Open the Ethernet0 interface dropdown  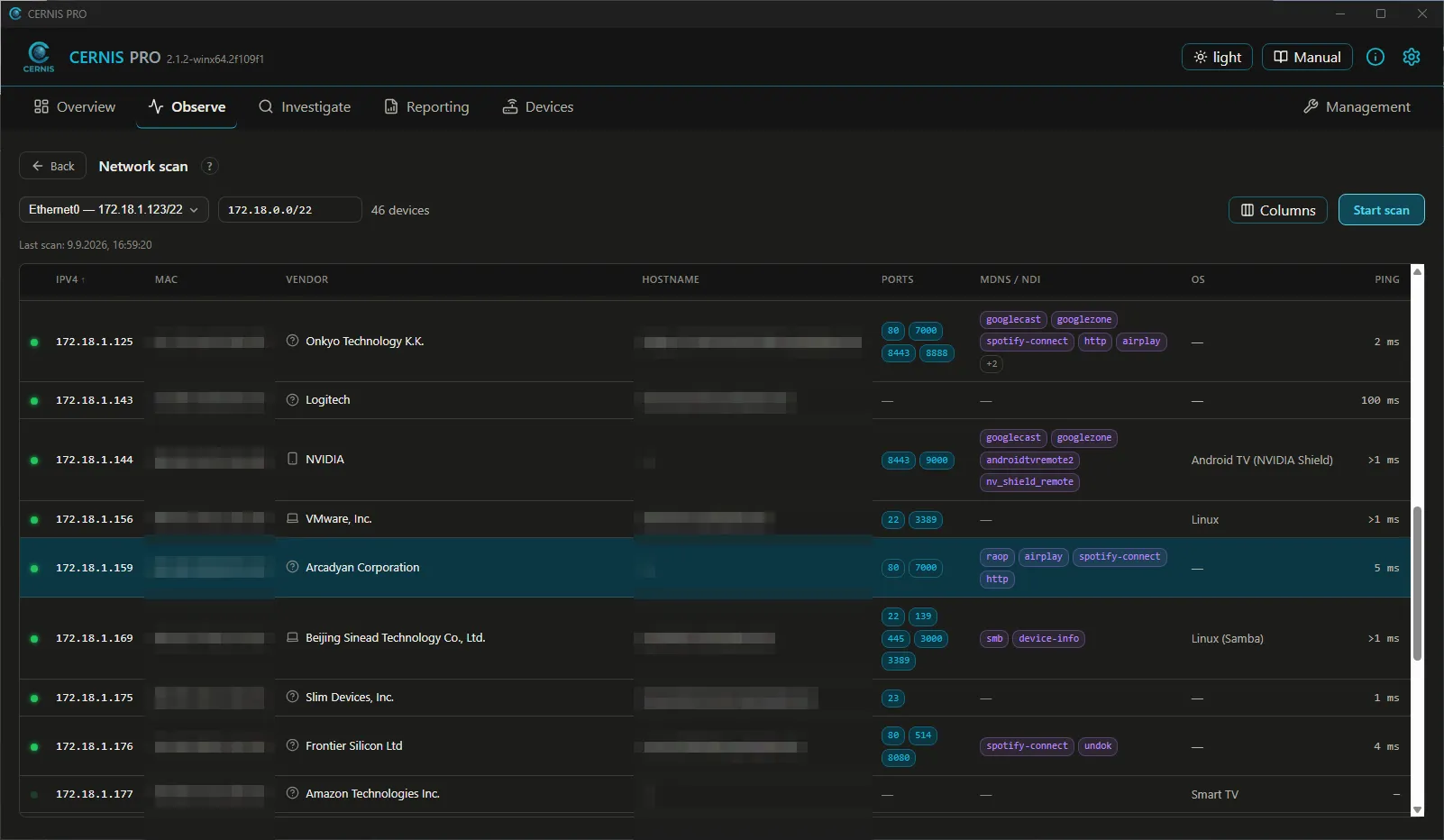click(x=114, y=209)
